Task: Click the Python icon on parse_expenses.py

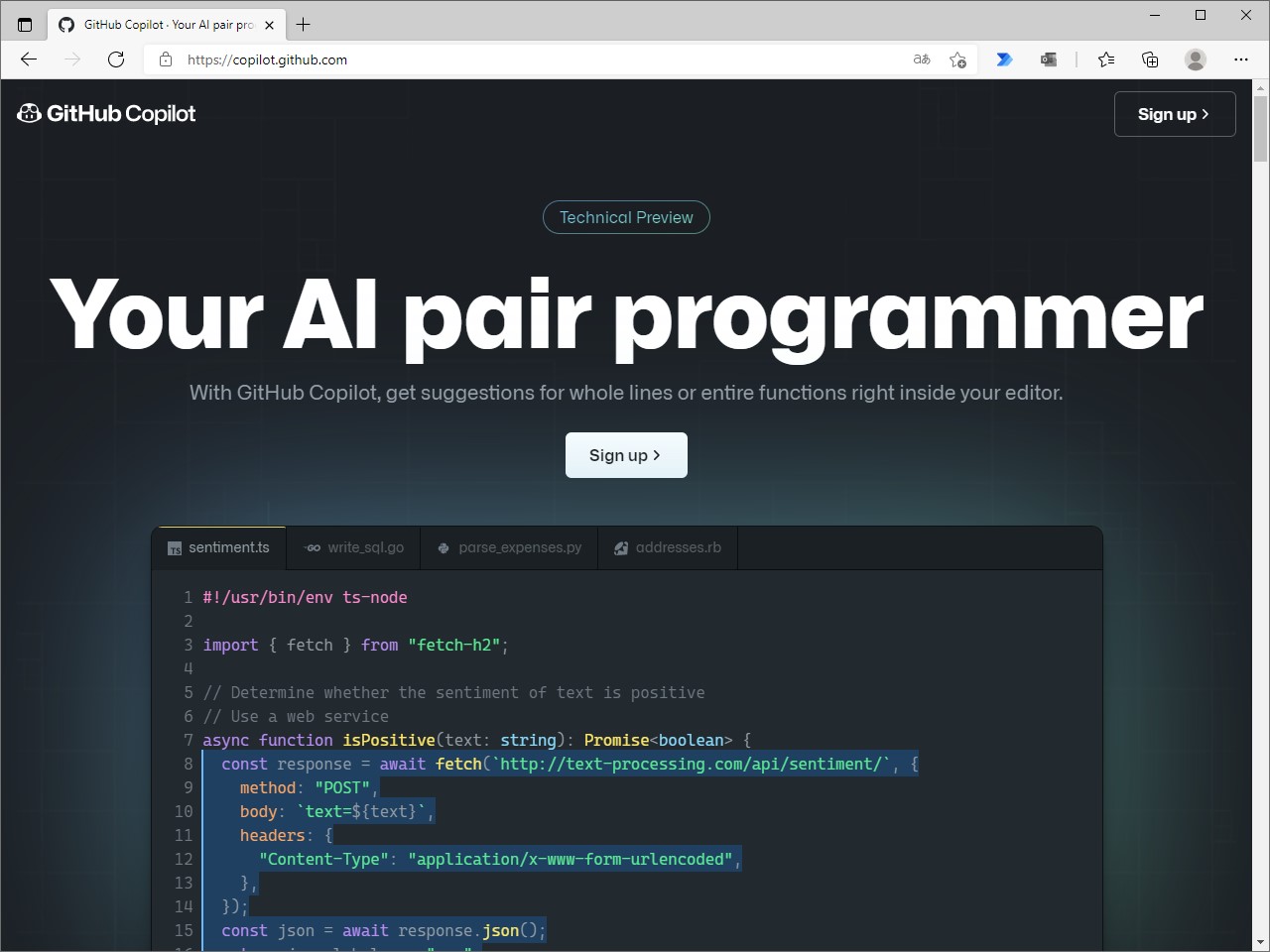Action: (x=443, y=547)
